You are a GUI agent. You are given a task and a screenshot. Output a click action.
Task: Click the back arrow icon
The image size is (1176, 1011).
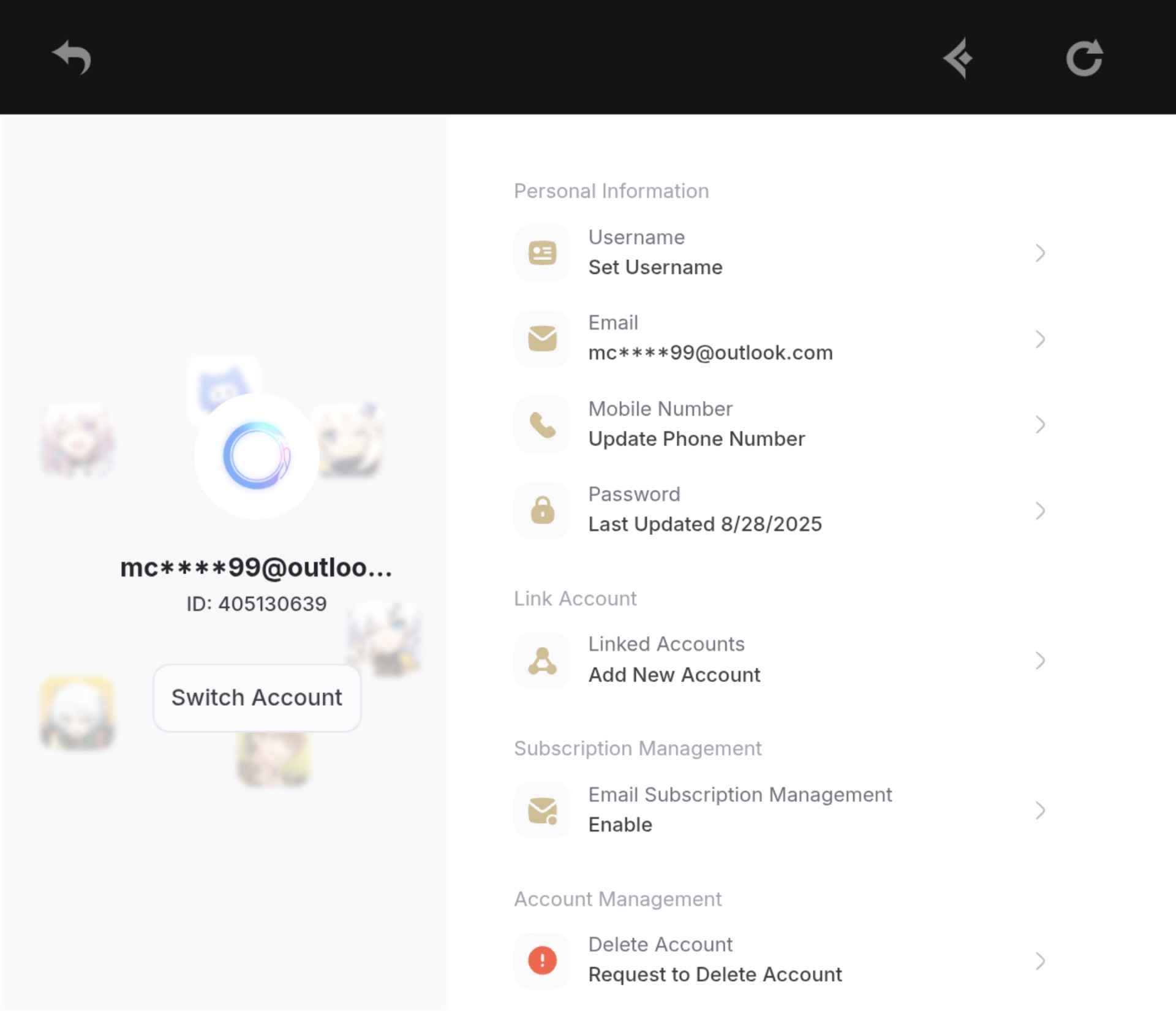(x=72, y=58)
